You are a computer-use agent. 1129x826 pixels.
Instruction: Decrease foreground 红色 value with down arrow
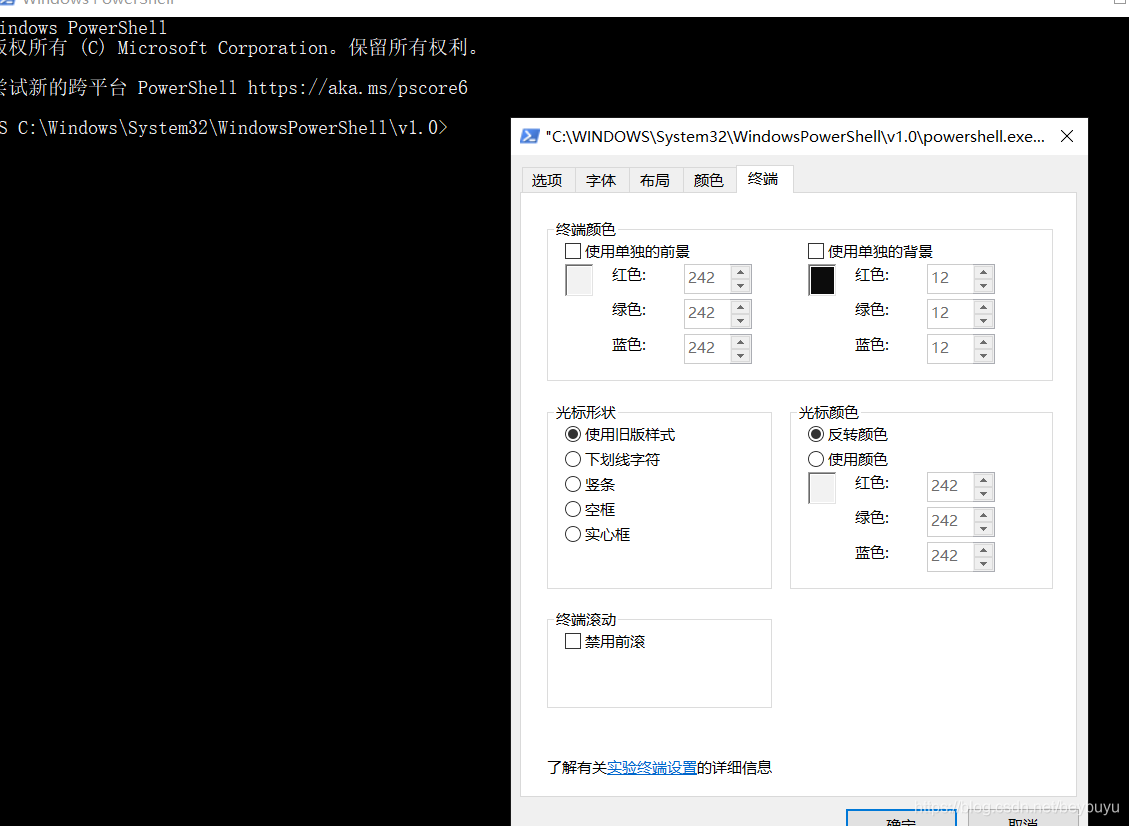(740, 285)
